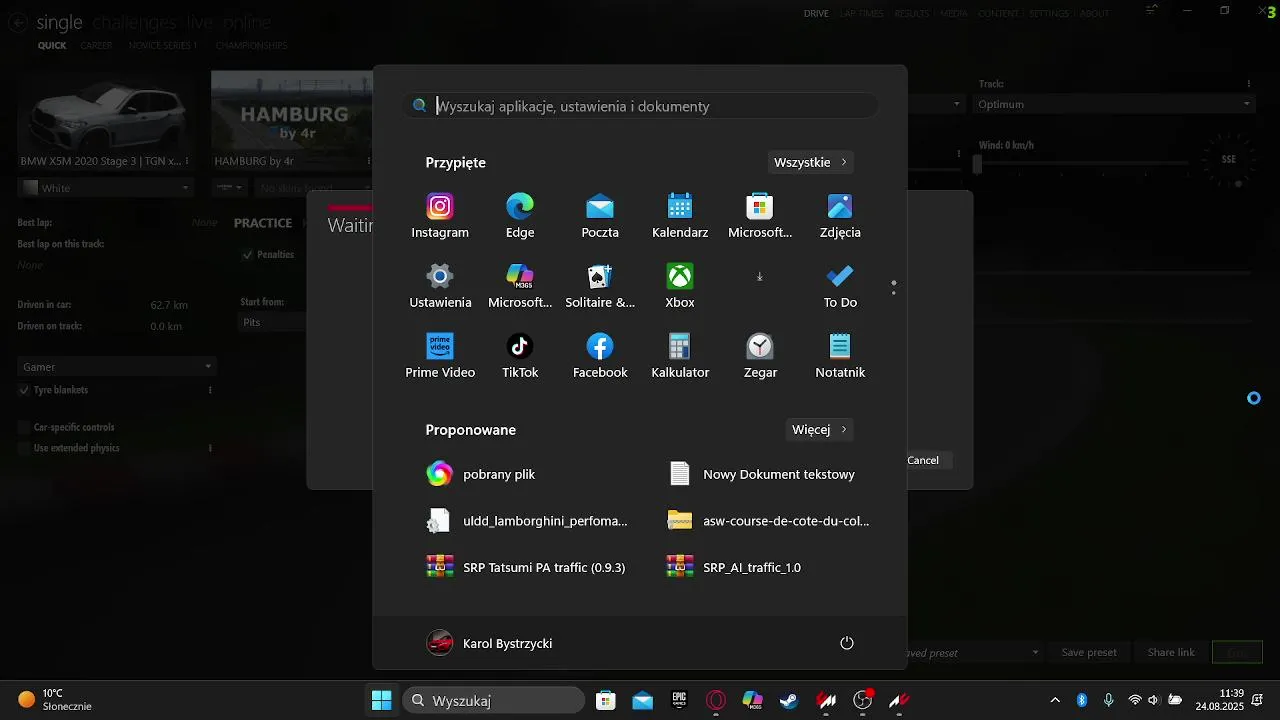Click the Bluetooth tray icon
Screen dimensions: 1280x720
coord(1081,700)
